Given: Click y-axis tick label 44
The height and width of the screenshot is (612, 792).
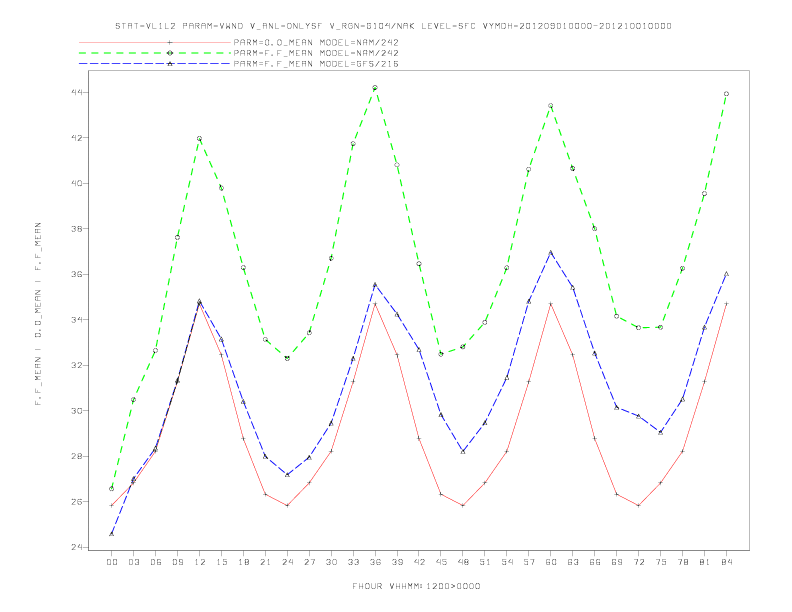Looking at the screenshot, I should (x=78, y=92).
